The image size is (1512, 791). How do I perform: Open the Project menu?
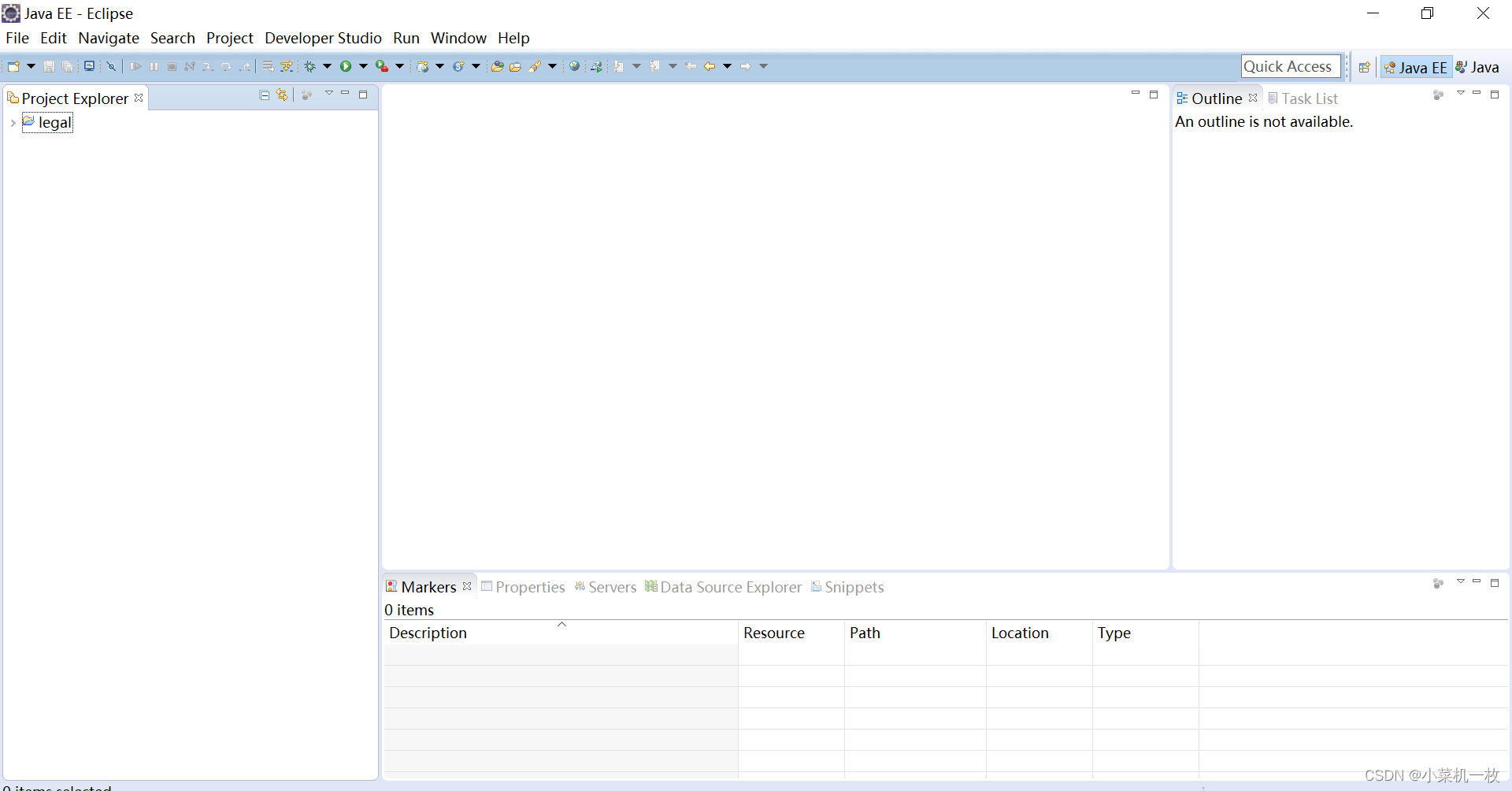[230, 38]
